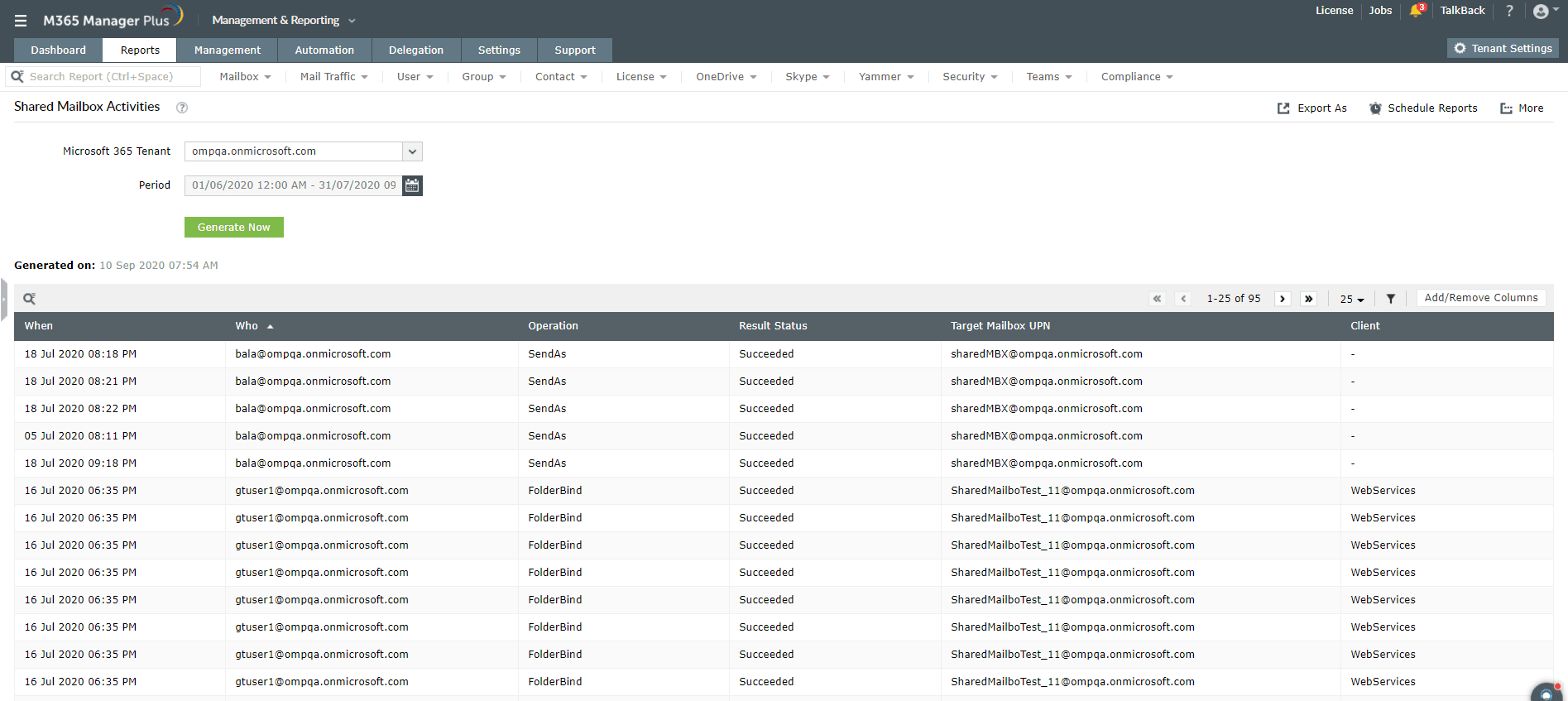Switch to the Support tab

tap(575, 50)
